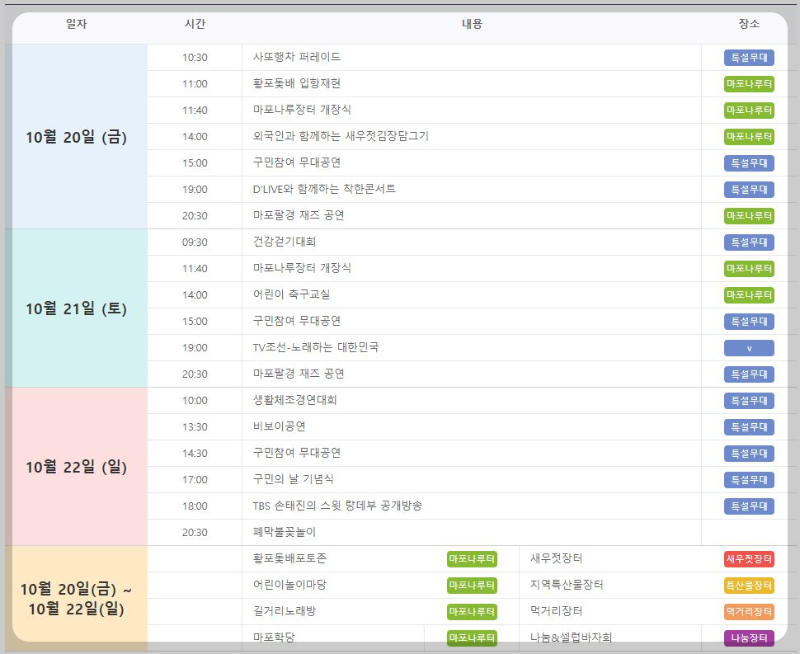This screenshot has width=800, height=654.
Task: Select the orange 먹거리장터 badge
Action: click(748, 612)
